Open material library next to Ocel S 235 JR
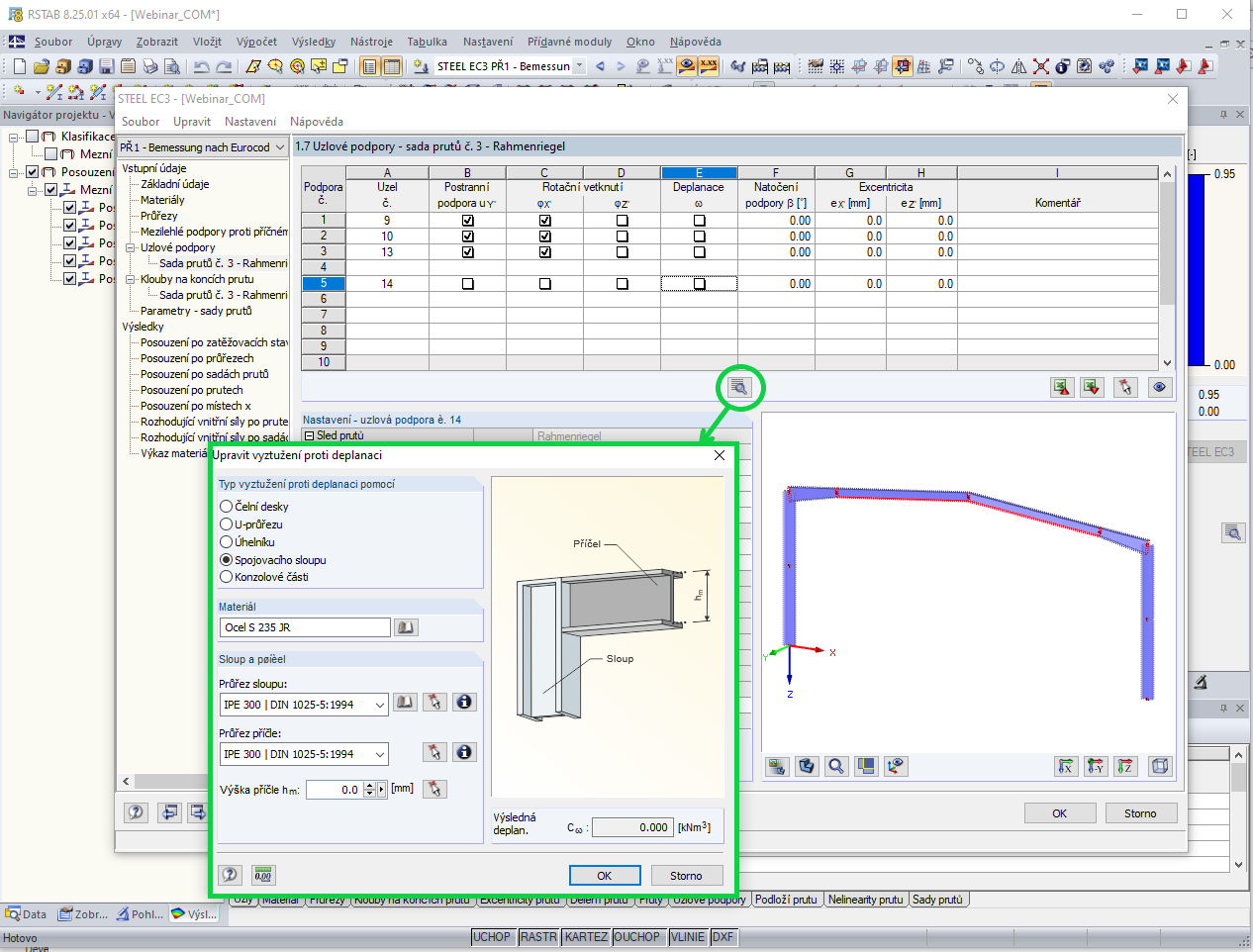1253x952 pixels. coord(406,627)
